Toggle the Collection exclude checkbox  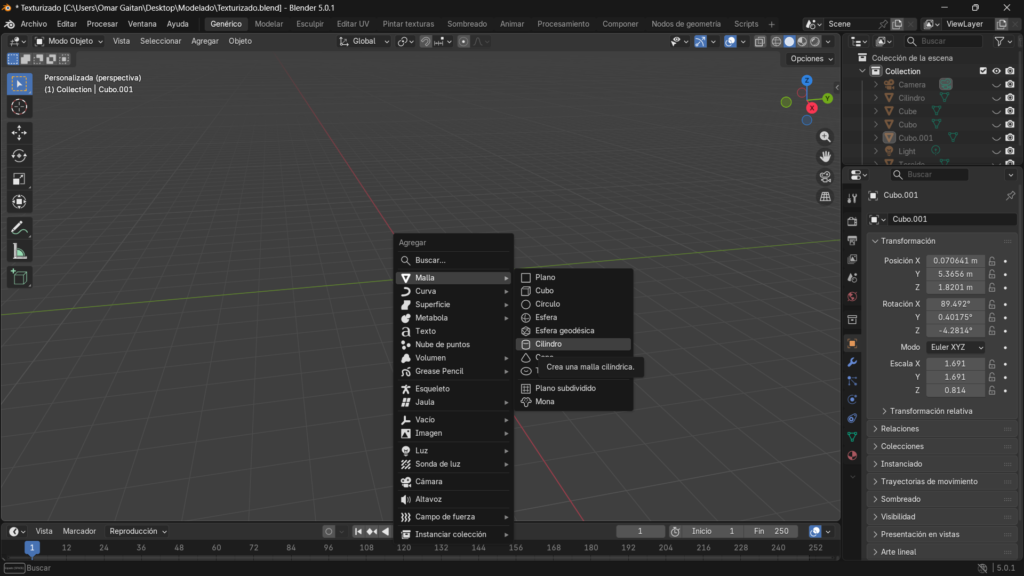(983, 71)
